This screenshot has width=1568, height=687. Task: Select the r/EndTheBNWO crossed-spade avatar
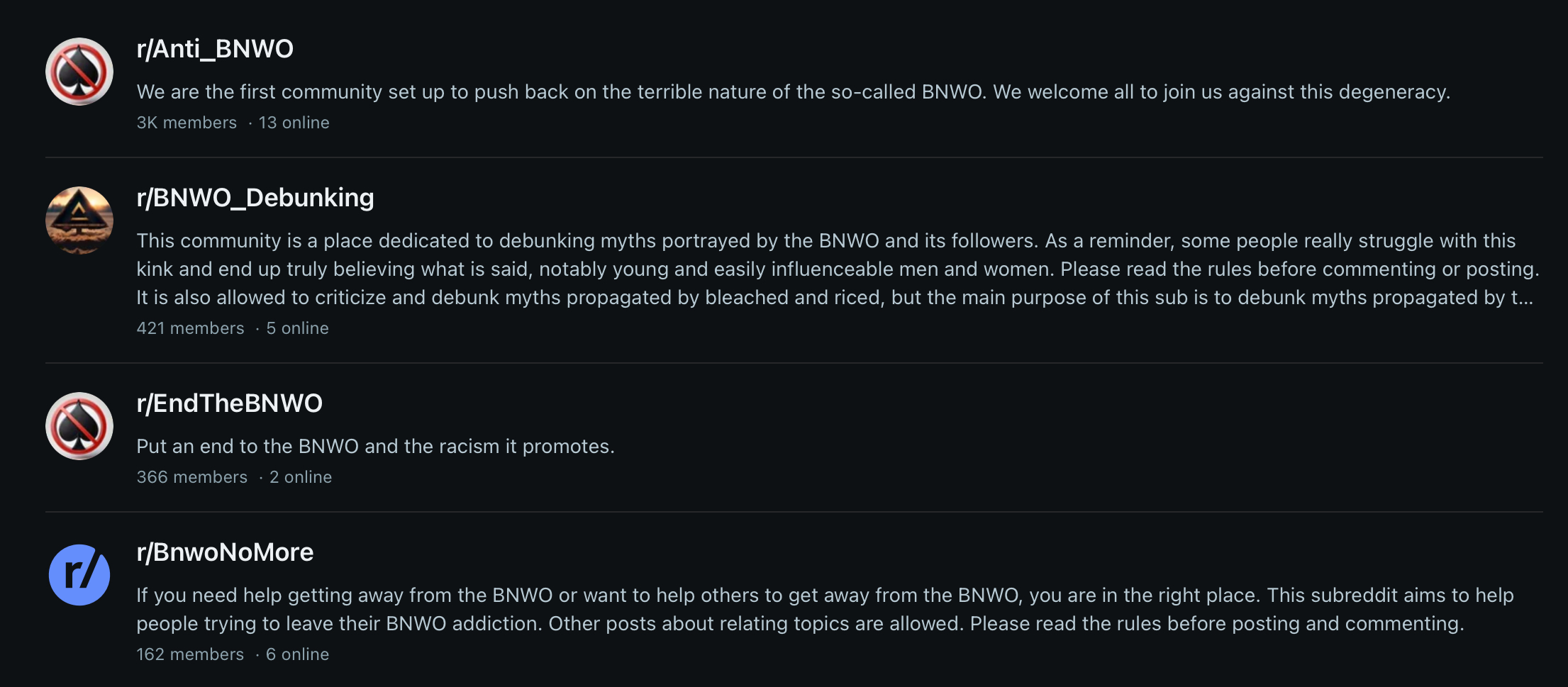coord(79,426)
